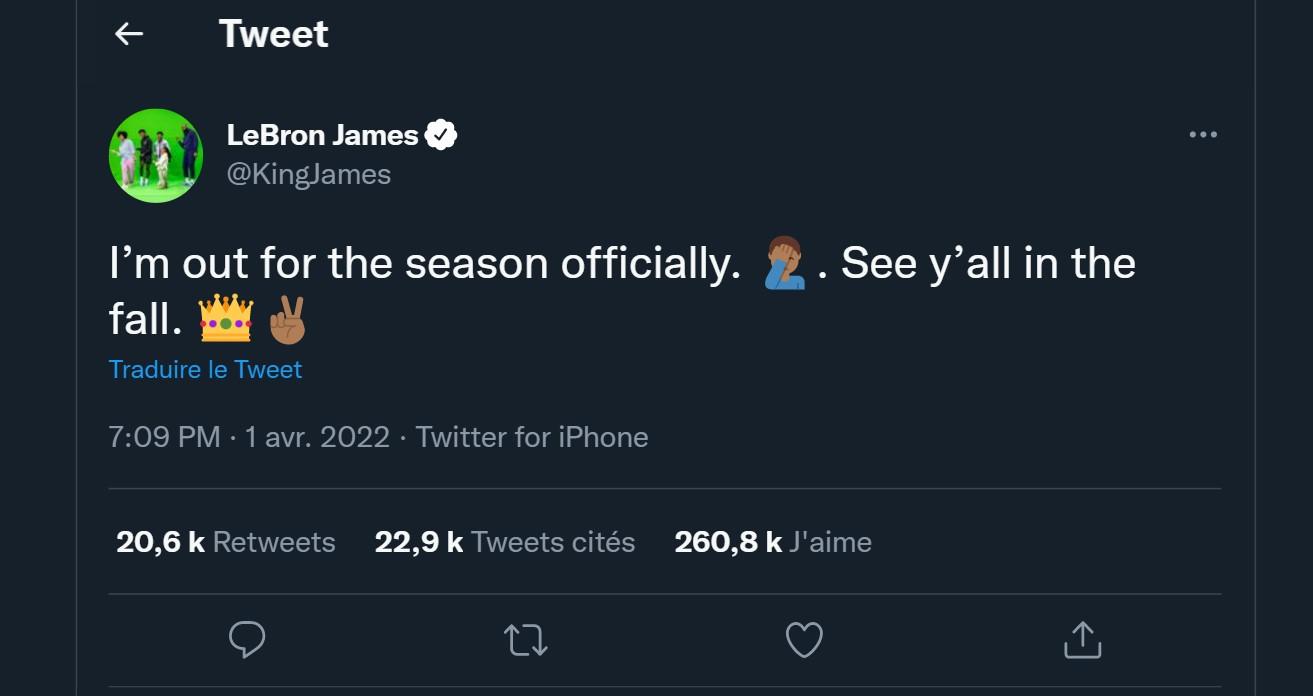1313x696 pixels.
Task: Click the back arrow icon
Action: coord(129,34)
